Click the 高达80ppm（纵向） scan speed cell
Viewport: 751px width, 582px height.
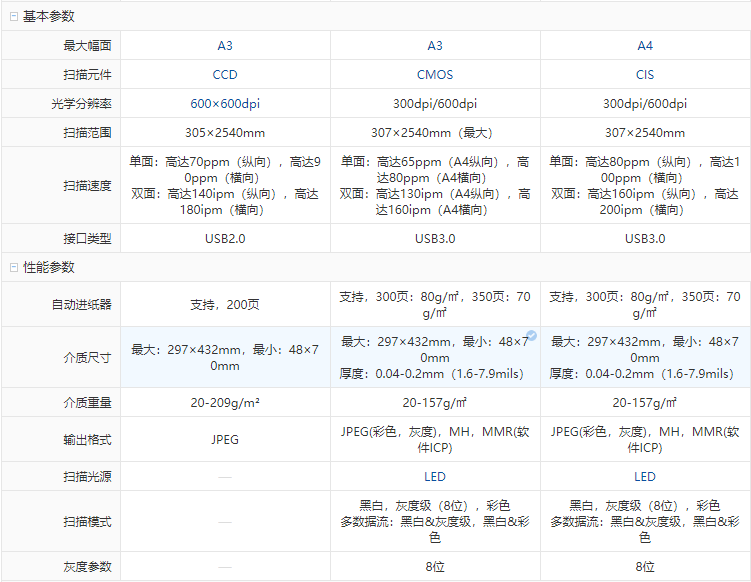point(645,186)
